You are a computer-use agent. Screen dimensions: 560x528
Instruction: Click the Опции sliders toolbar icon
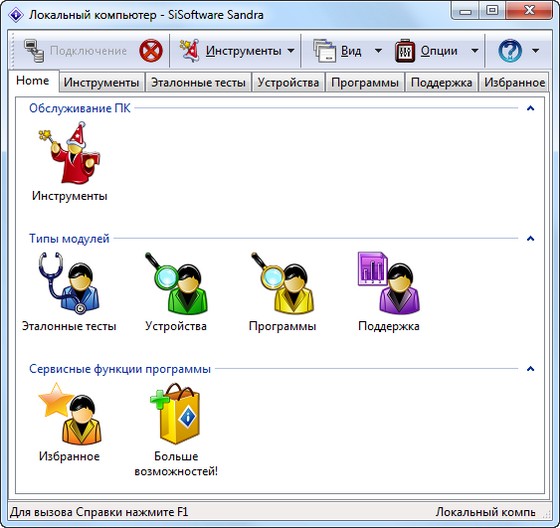(405, 51)
